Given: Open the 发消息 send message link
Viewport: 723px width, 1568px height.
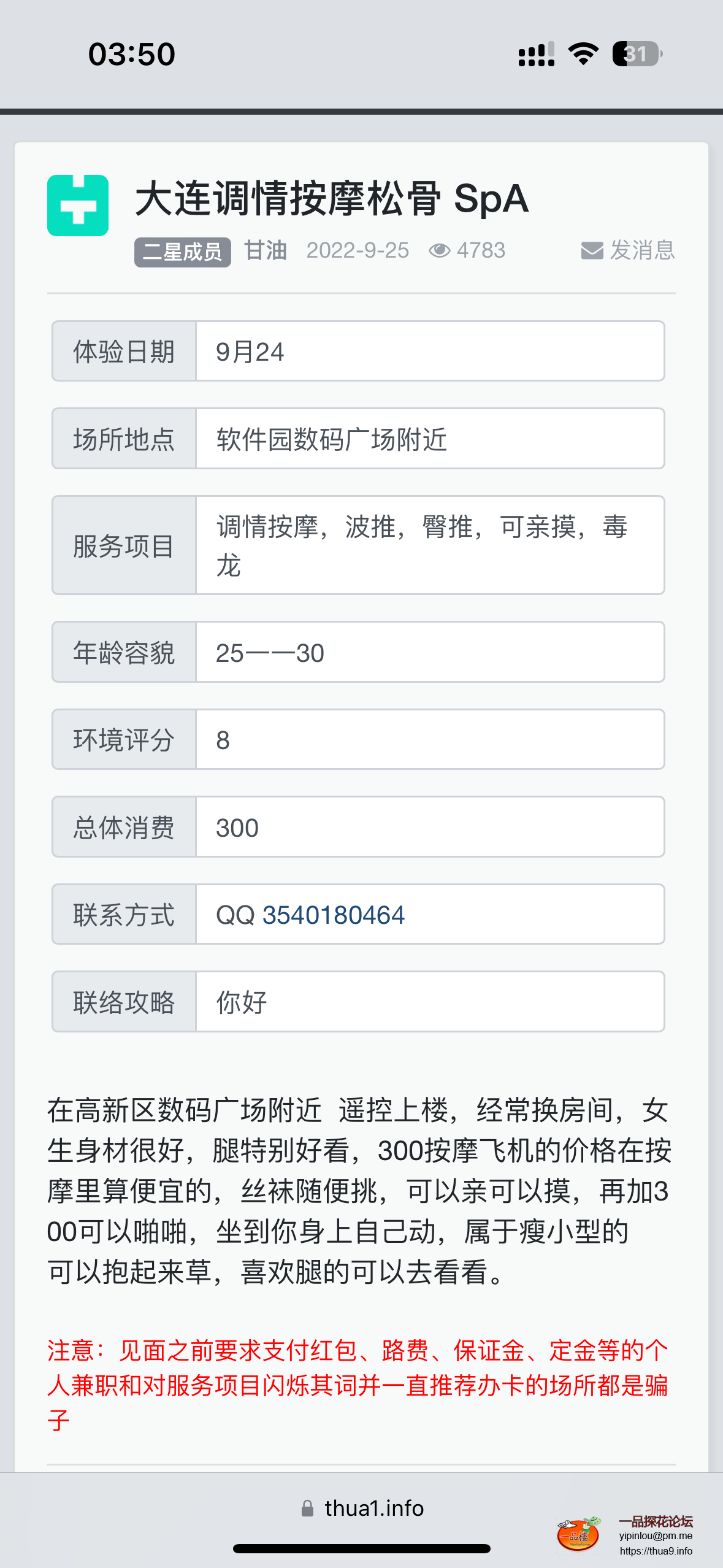Looking at the screenshot, I should click(641, 251).
